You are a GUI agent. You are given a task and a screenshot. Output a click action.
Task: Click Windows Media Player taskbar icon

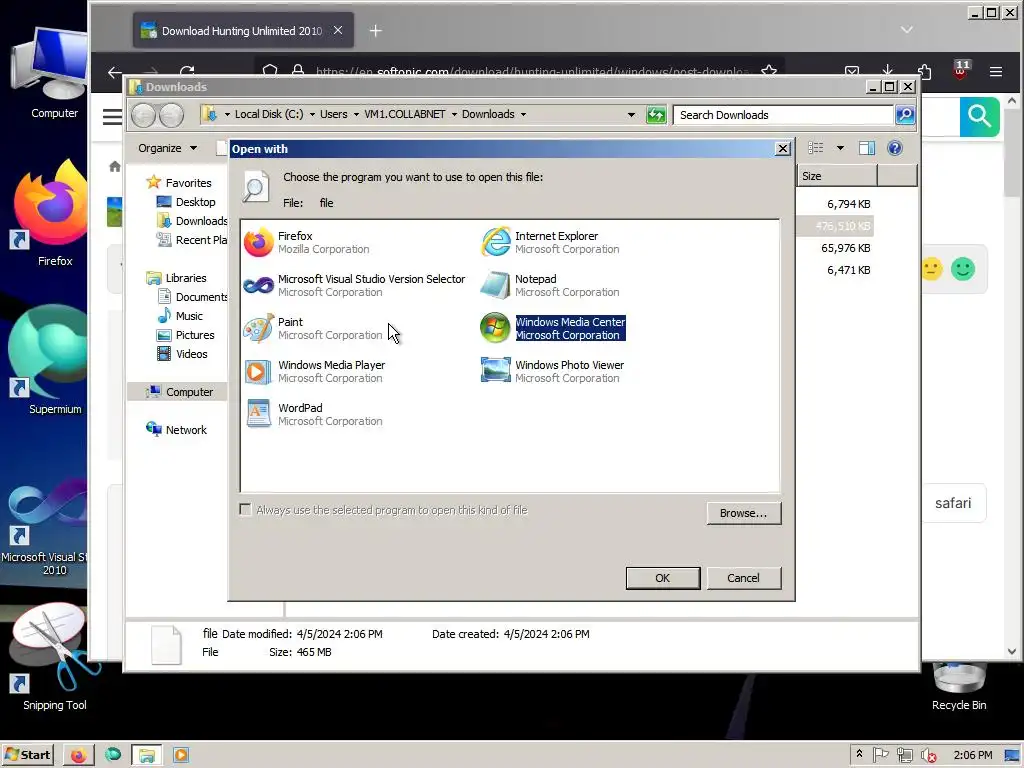[181, 756]
